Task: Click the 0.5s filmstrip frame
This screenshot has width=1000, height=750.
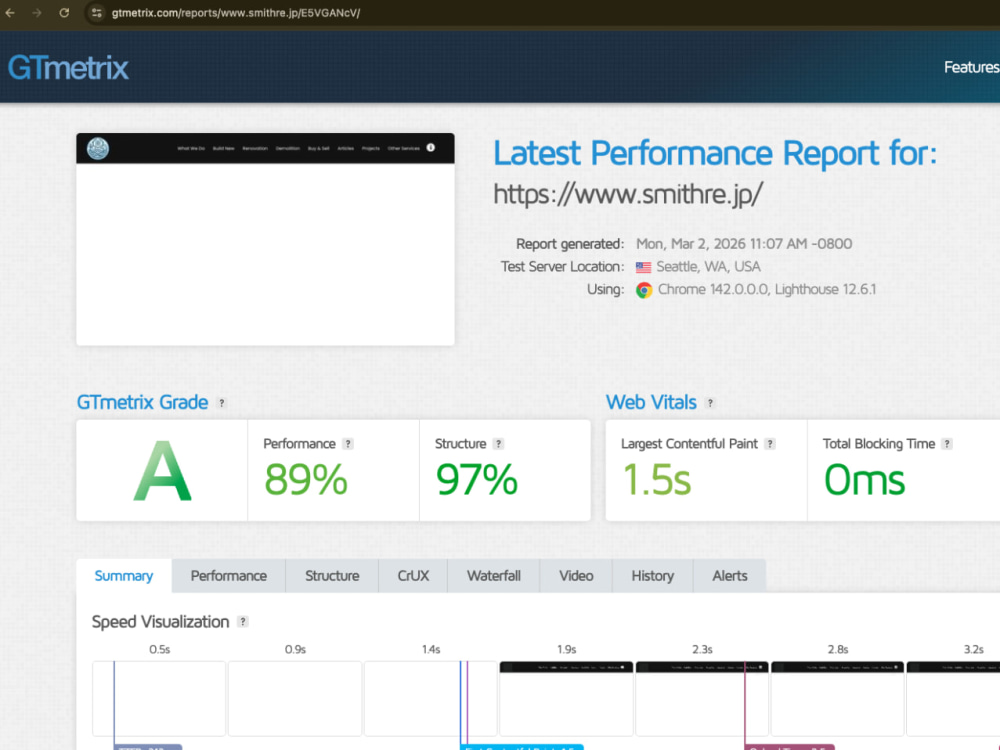Action: tap(159, 698)
